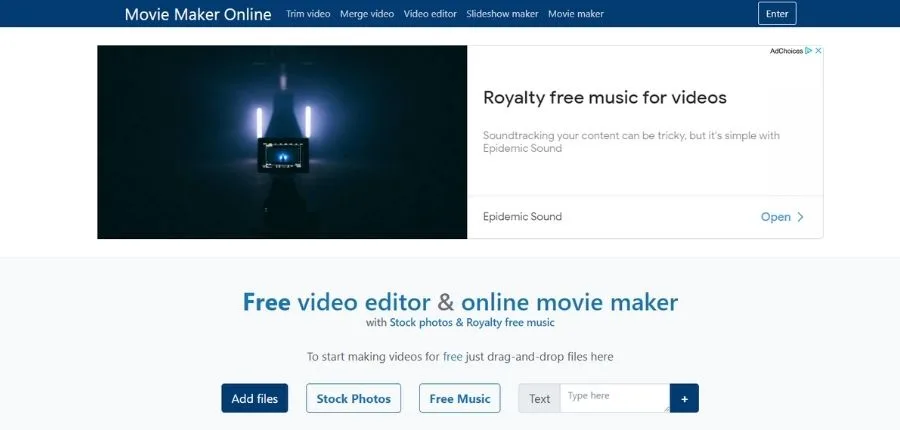Click the Epidemic Sound advertiser name
This screenshot has width=900, height=430.
click(522, 217)
